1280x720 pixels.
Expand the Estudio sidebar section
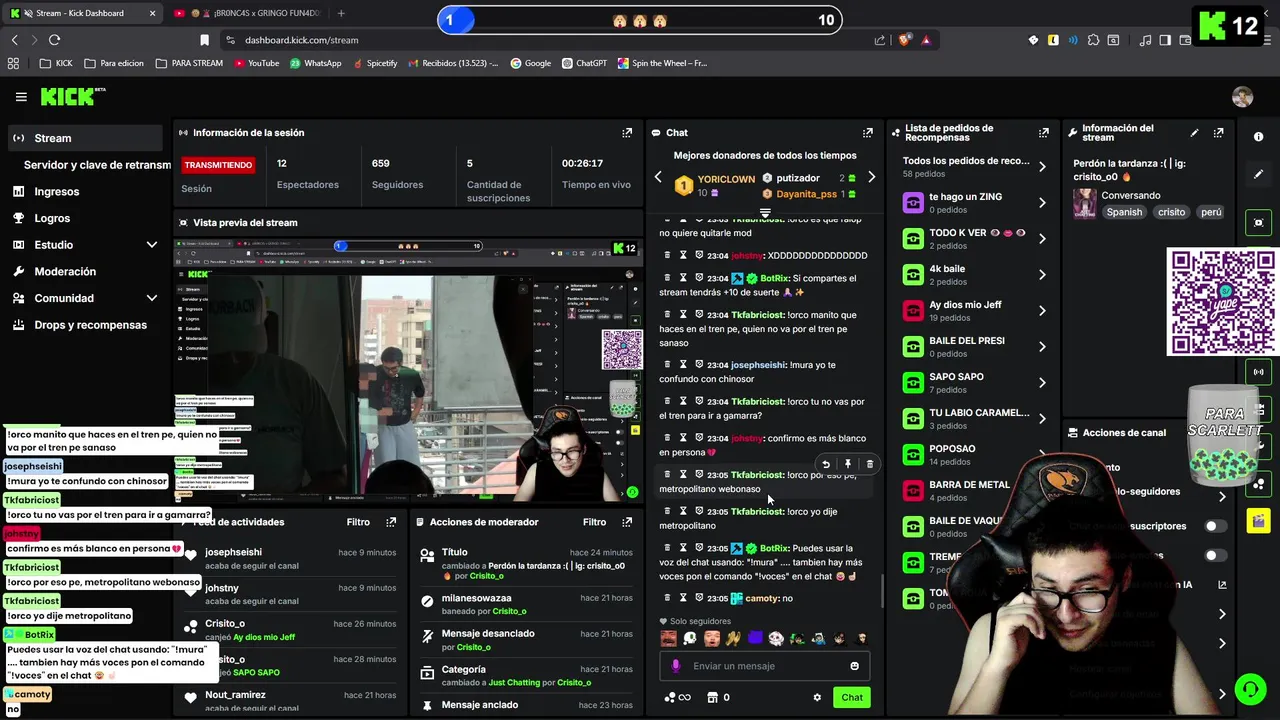[x=152, y=245]
